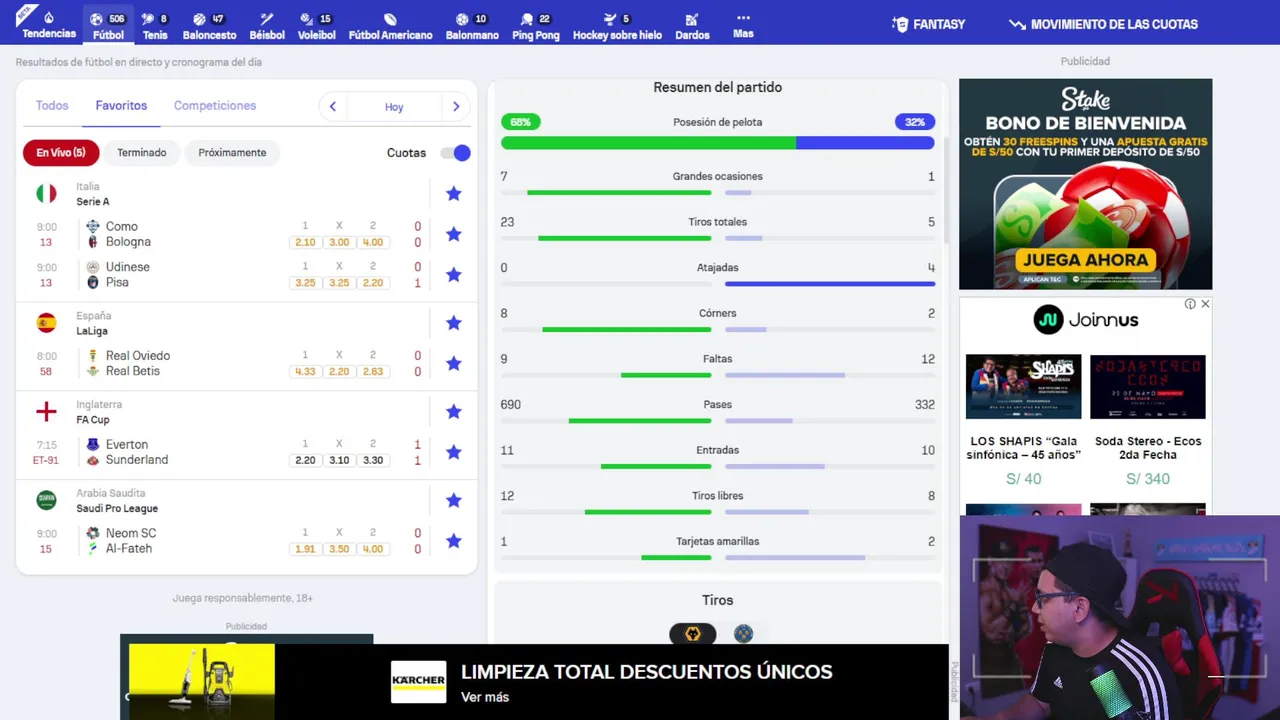Open the Tendencias section
Image resolution: width=1280 pixels, height=720 pixels.
tap(49, 25)
